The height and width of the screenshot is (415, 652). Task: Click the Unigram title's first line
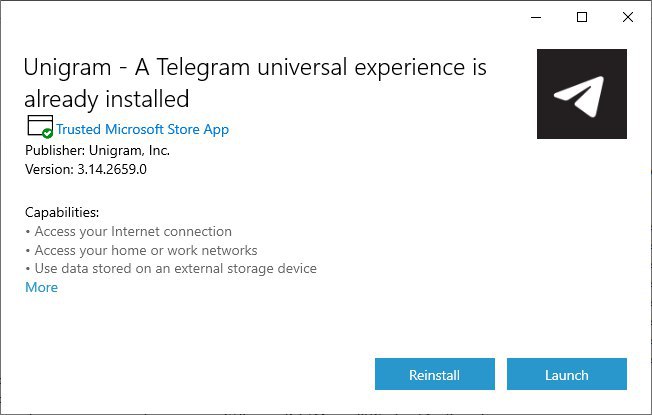(x=255, y=67)
